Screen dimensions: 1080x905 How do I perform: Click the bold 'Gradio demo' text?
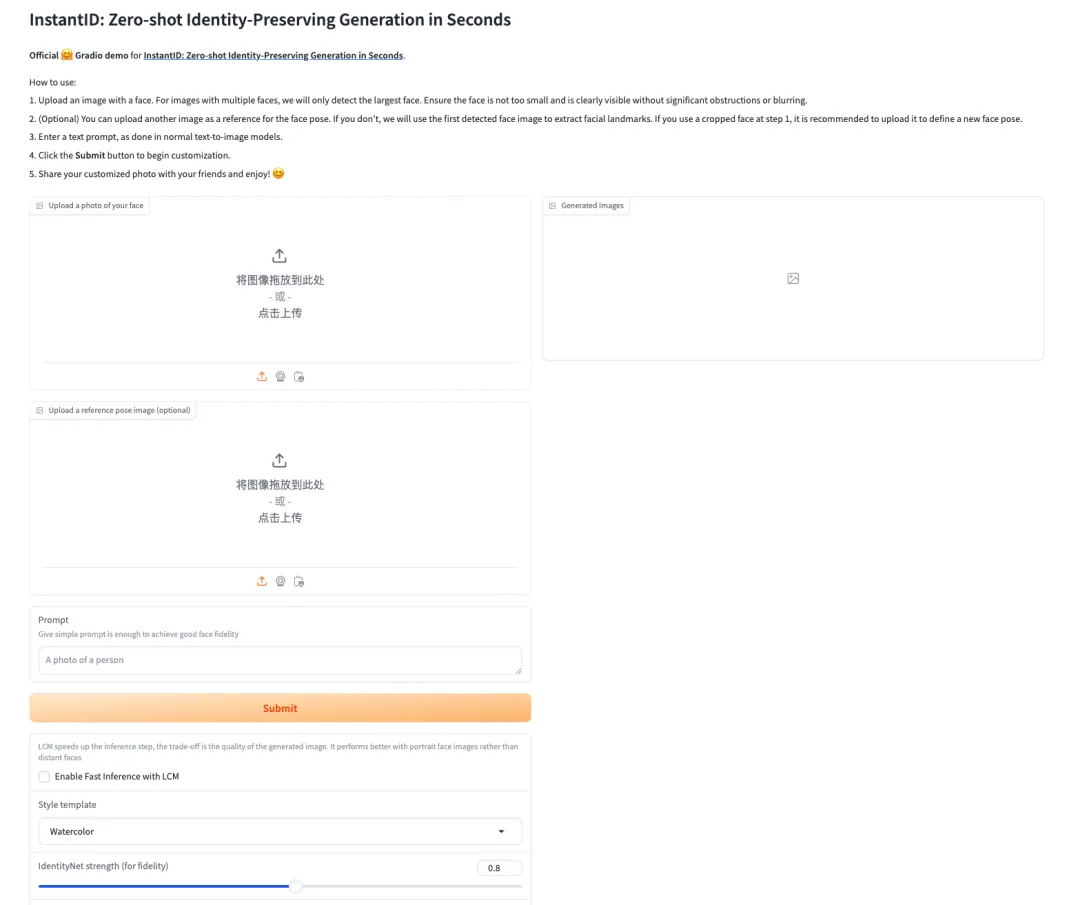[101, 56]
